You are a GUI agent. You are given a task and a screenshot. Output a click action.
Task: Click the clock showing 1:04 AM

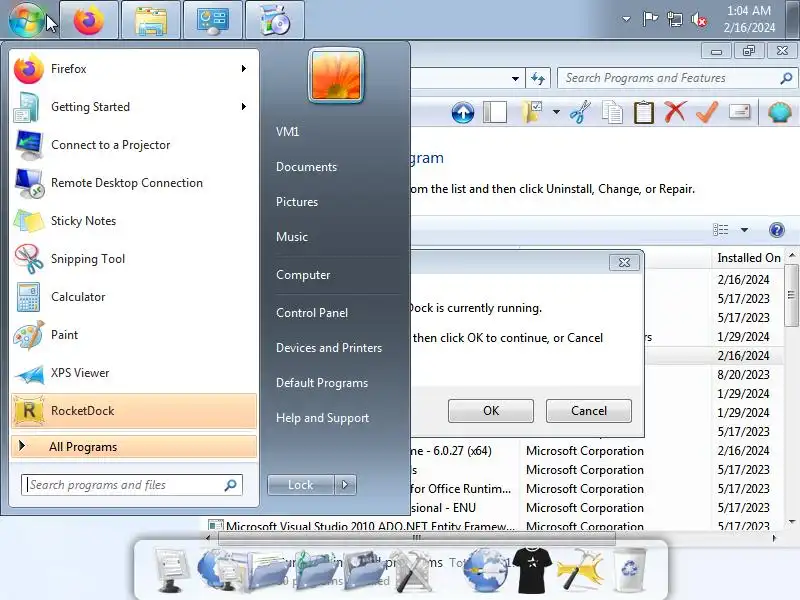tap(748, 19)
